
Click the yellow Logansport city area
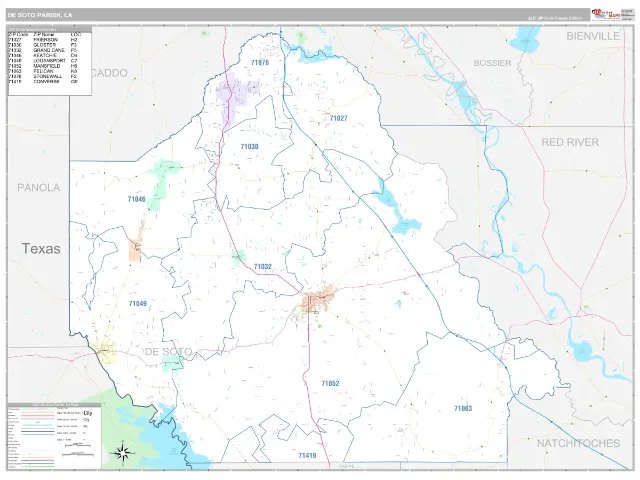105,351
